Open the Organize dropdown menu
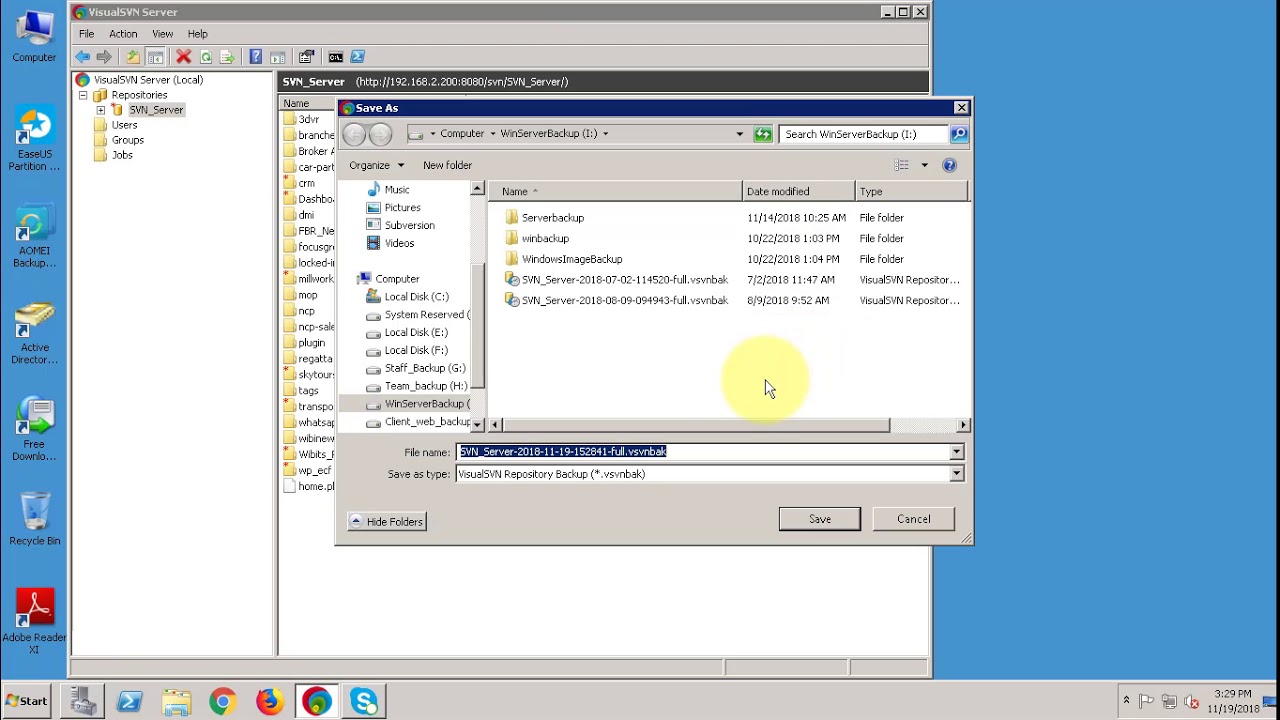This screenshot has width=1280, height=720. tap(377, 165)
